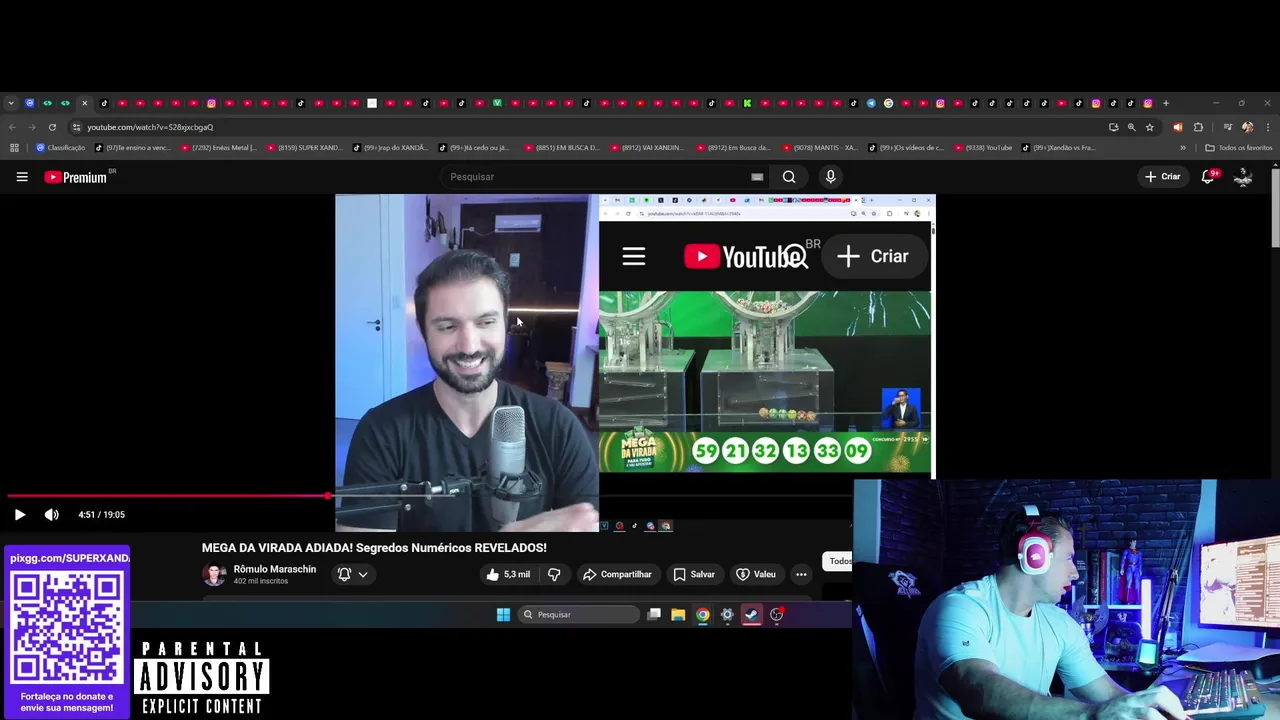The image size is (1280, 720).
Task: Open Task View on taskbar
Action: tap(654, 615)
